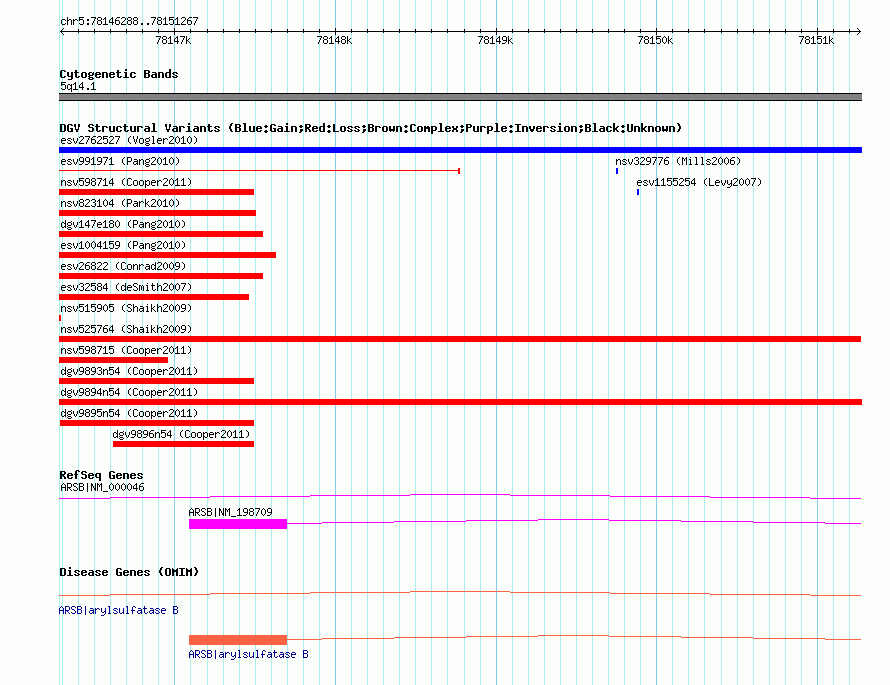Select the nsv598714 (Cooper2011) loss bar
The width and height of the screenshot is (890, 685).
point(157,192)
